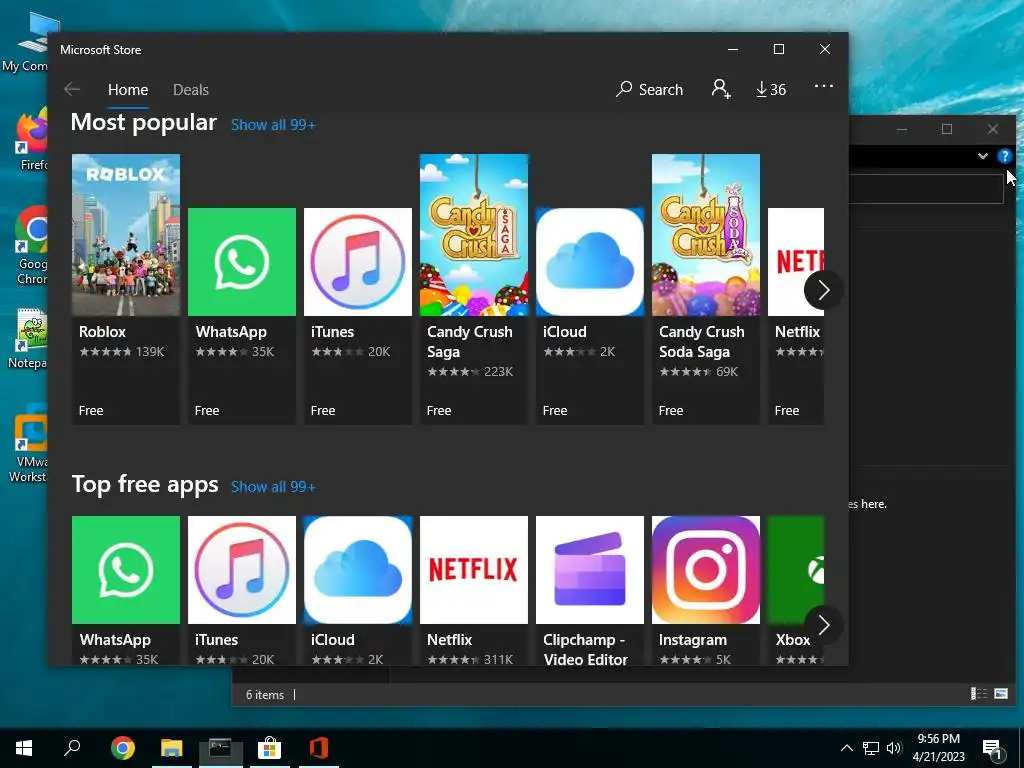The height and width of the screenshot is (768, 1024).
Task: Open iTunes icon in Top free apps
Action: pyautogui.click(x=242, y=569)
